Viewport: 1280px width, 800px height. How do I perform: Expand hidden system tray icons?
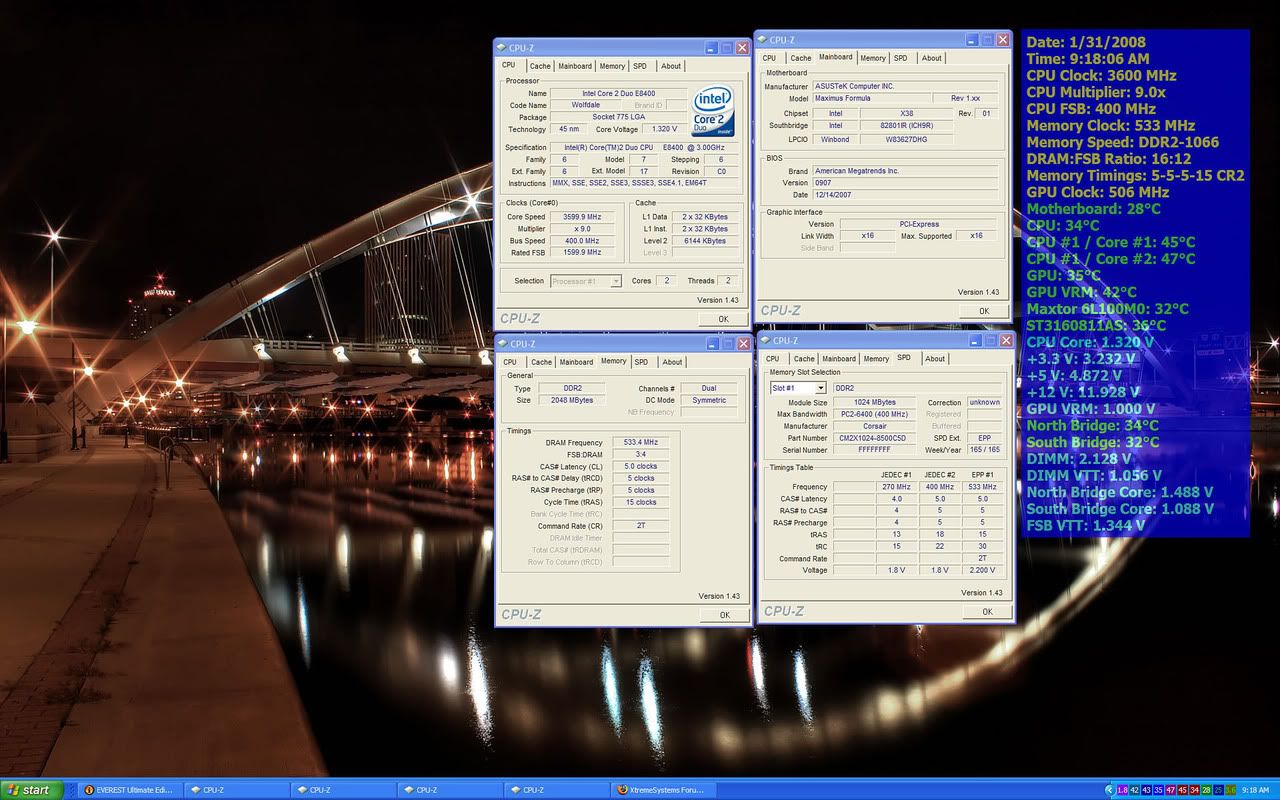pyautogui.click(x=1109, y=790)
